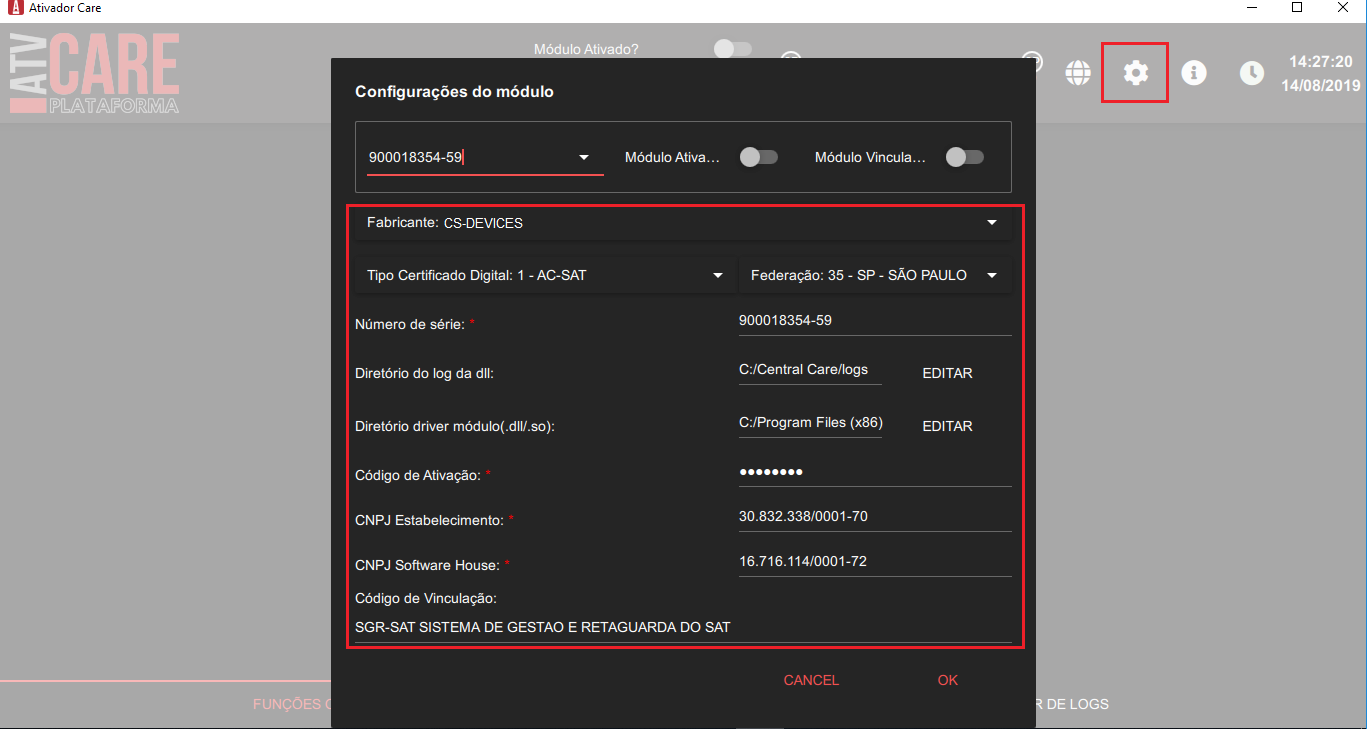Expand the Federação São Paulo dropdown

875,275
